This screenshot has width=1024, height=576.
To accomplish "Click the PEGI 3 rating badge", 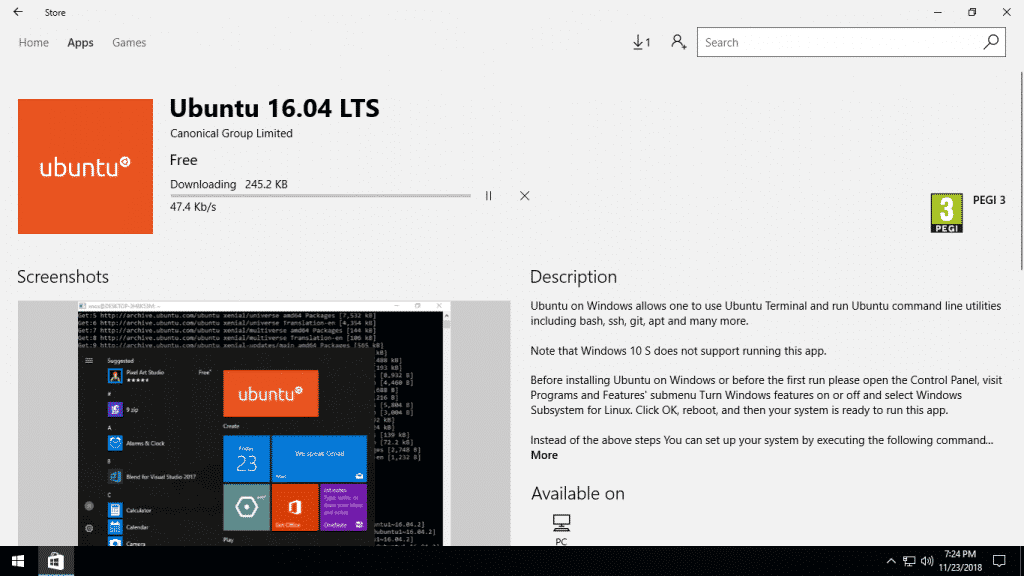I will pyautogui.click(x=944, y=212).
